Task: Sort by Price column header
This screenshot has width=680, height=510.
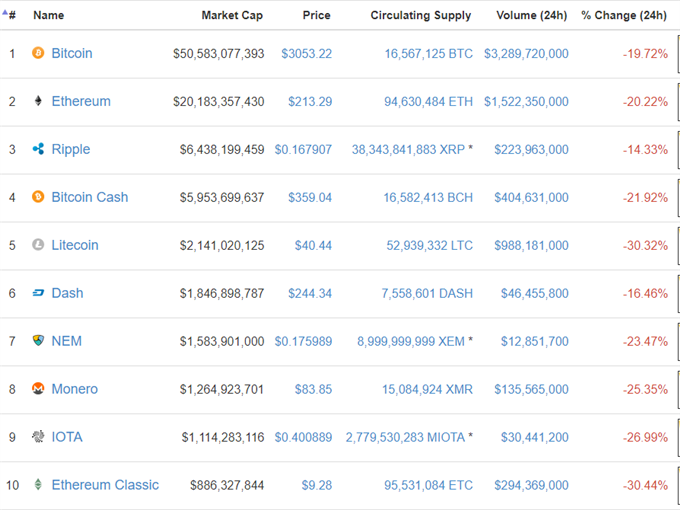Action: pyautogui.click(x=317, y=15)
